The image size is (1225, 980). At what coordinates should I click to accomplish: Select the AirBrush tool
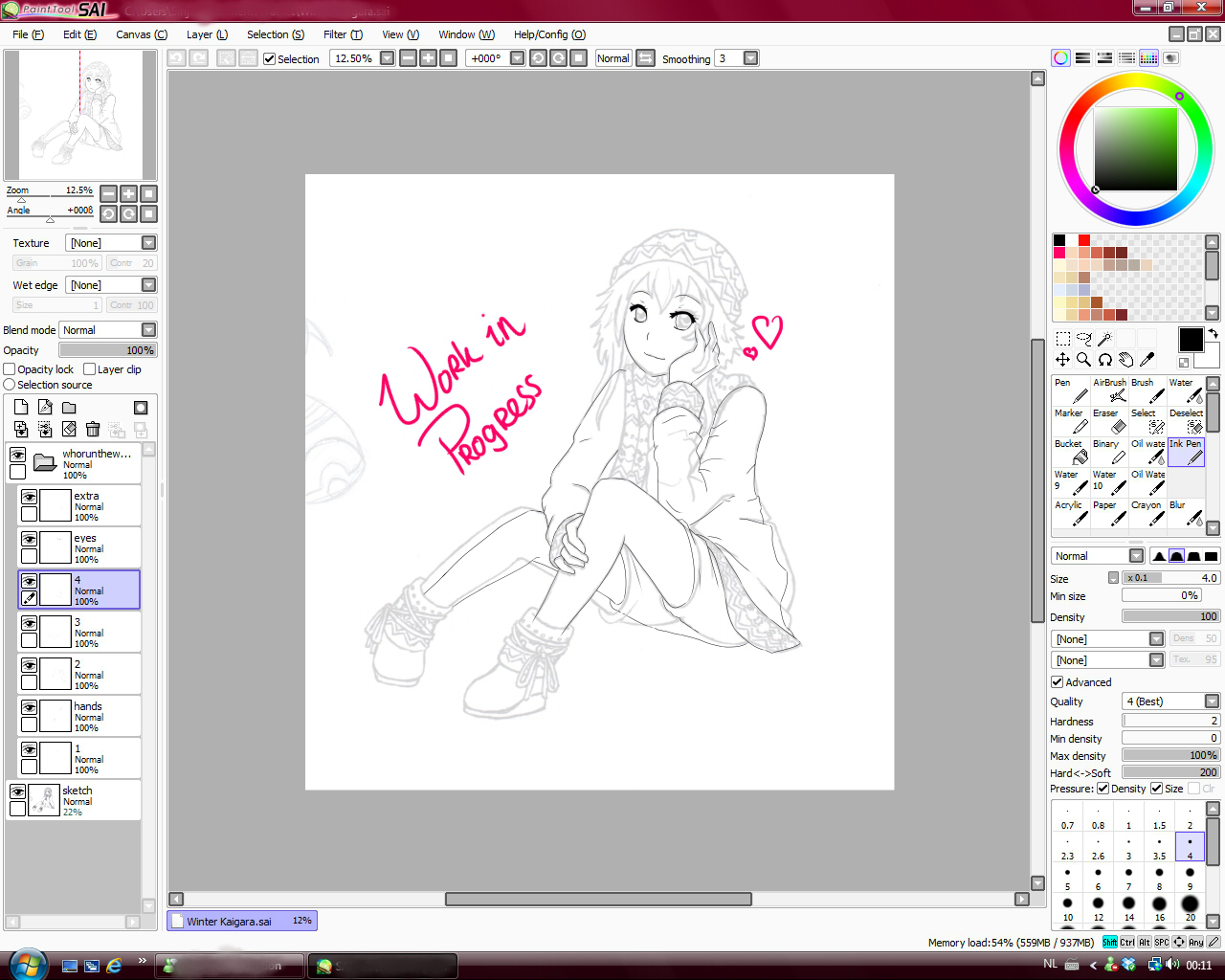(x=1108, y=390)
